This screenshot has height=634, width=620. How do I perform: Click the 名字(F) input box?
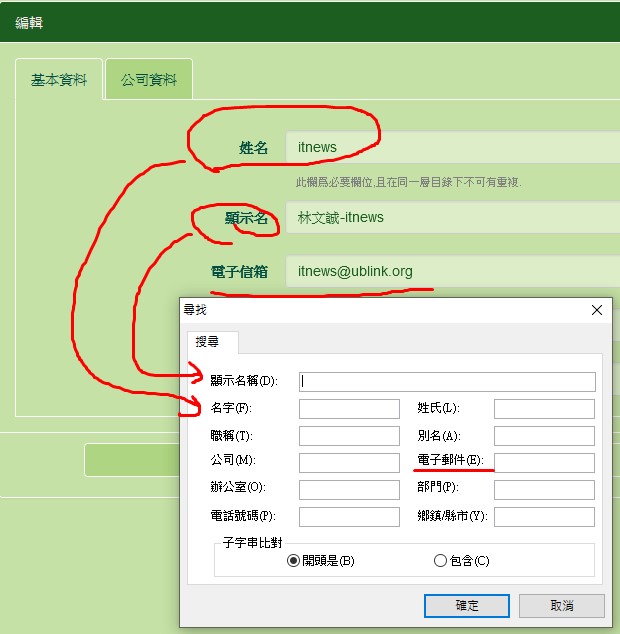point(349,408)
